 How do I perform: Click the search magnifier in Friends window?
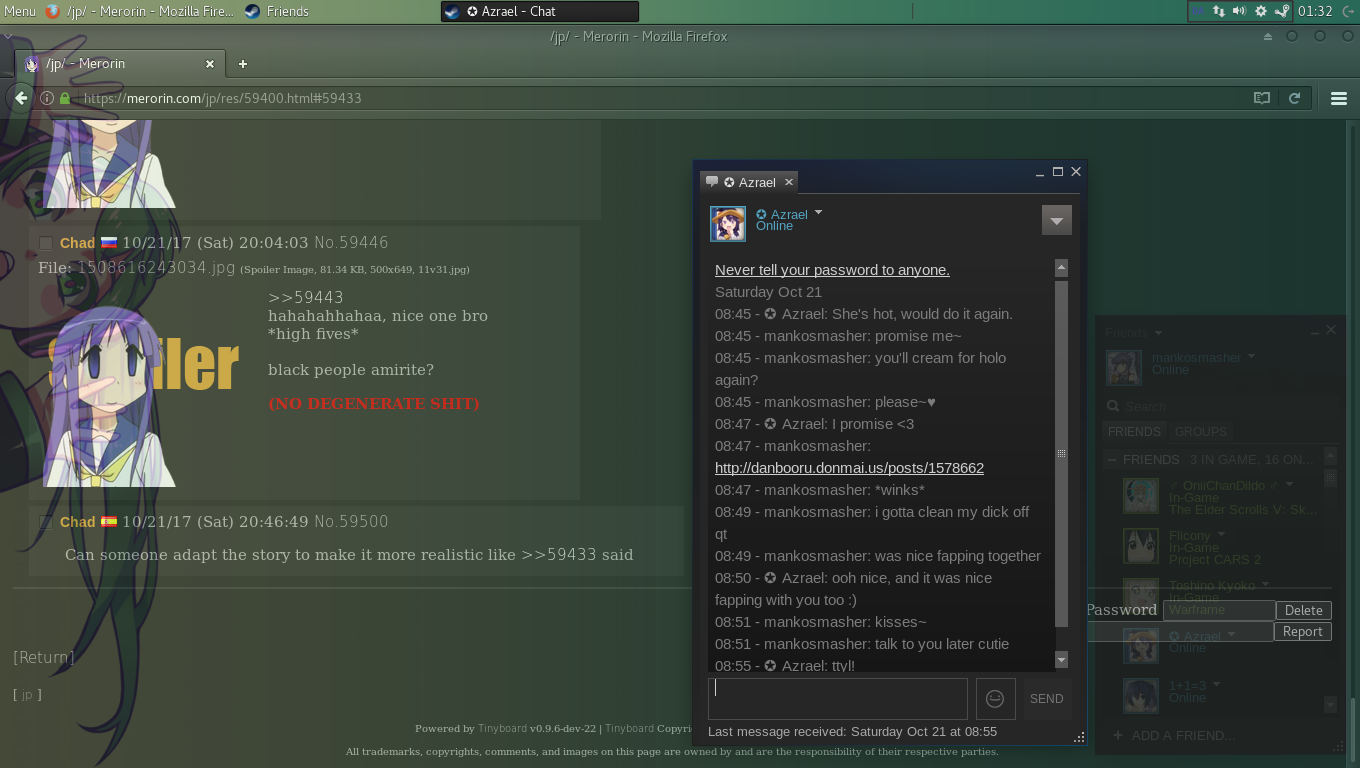click(1113, 407)
